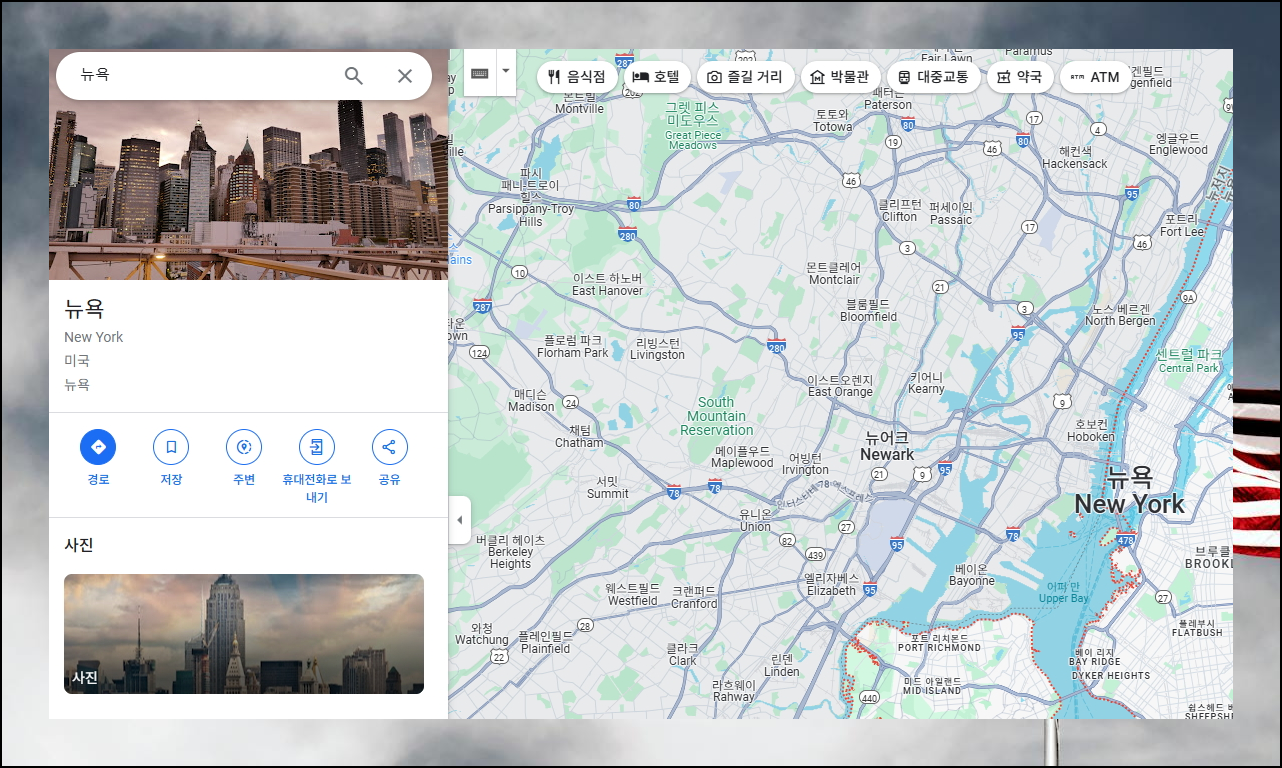Click the PORT RICHMOND map label
This screenshot has height=768, width=1282.
point(940,643)
